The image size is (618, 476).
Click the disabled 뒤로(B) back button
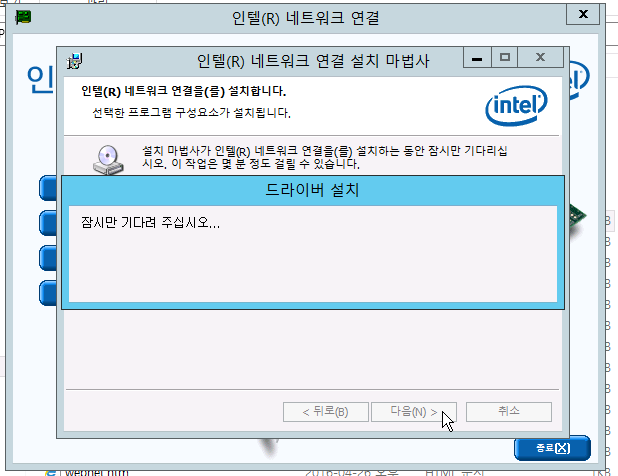pos(326,412)
